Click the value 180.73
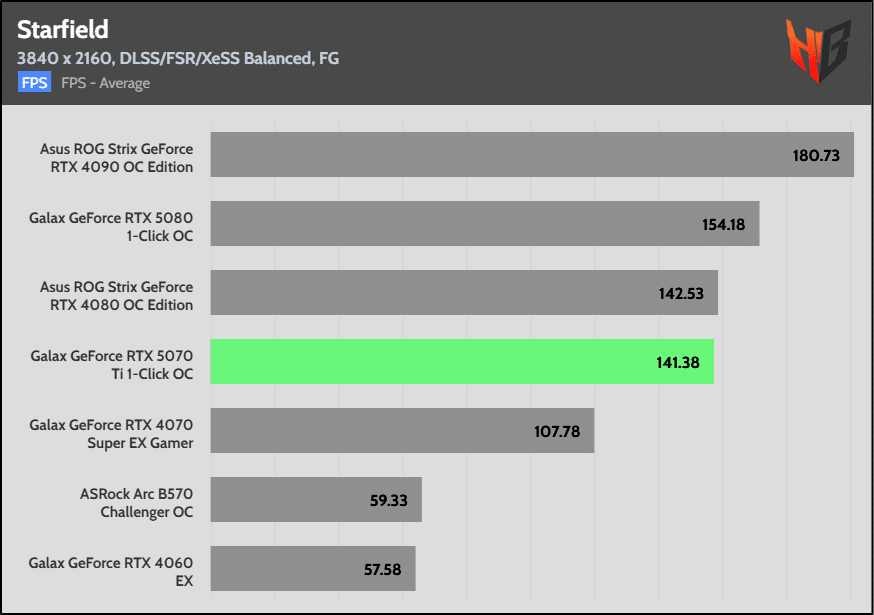The image size is (874, 615). (x=816, y=156)
